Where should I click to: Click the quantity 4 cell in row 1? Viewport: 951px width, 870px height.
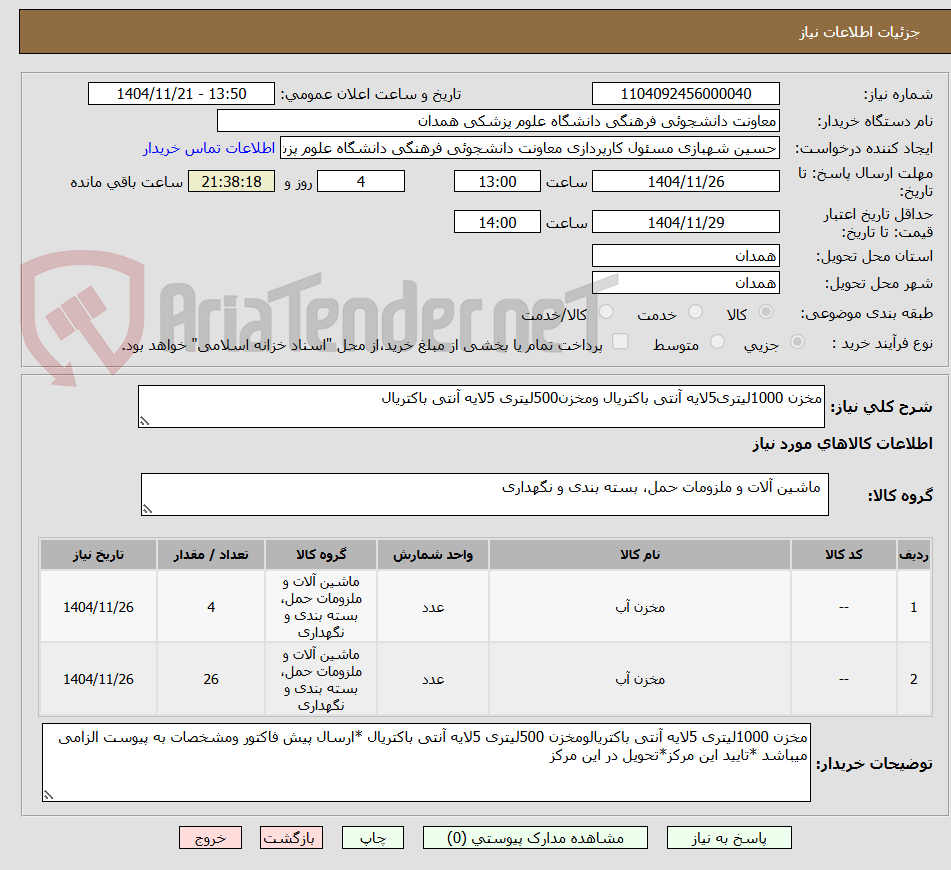[x=210, y=607]
